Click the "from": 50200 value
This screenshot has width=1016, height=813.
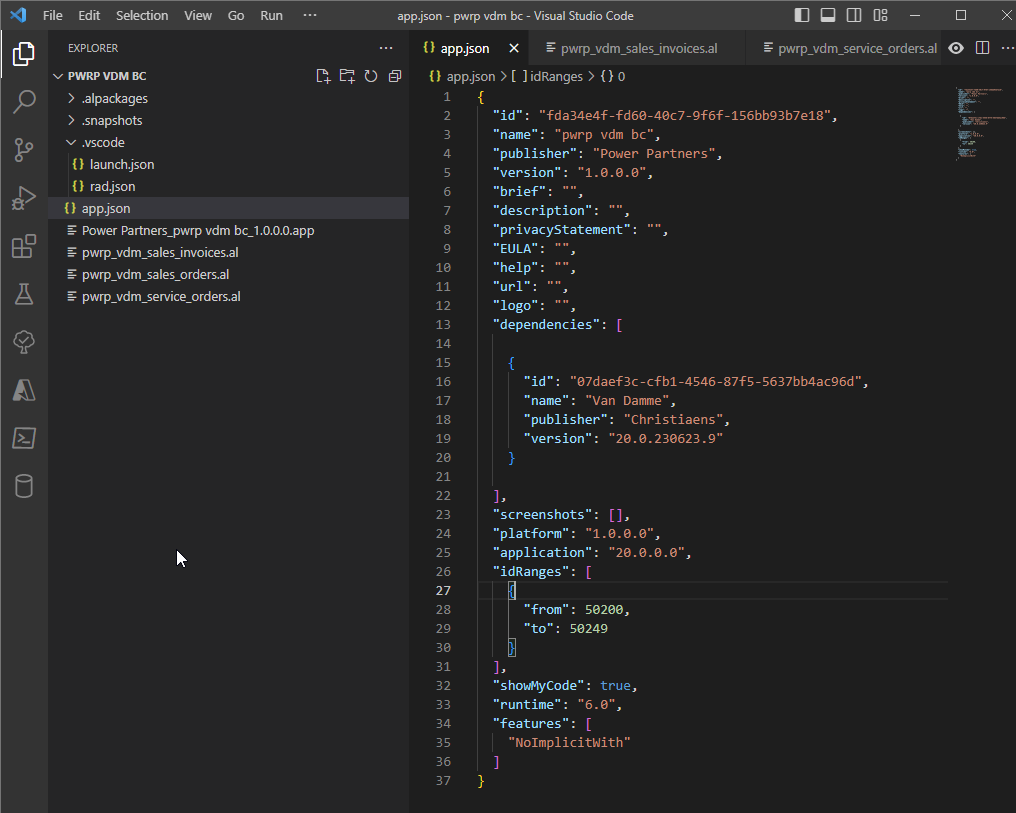tap(604, 610)
